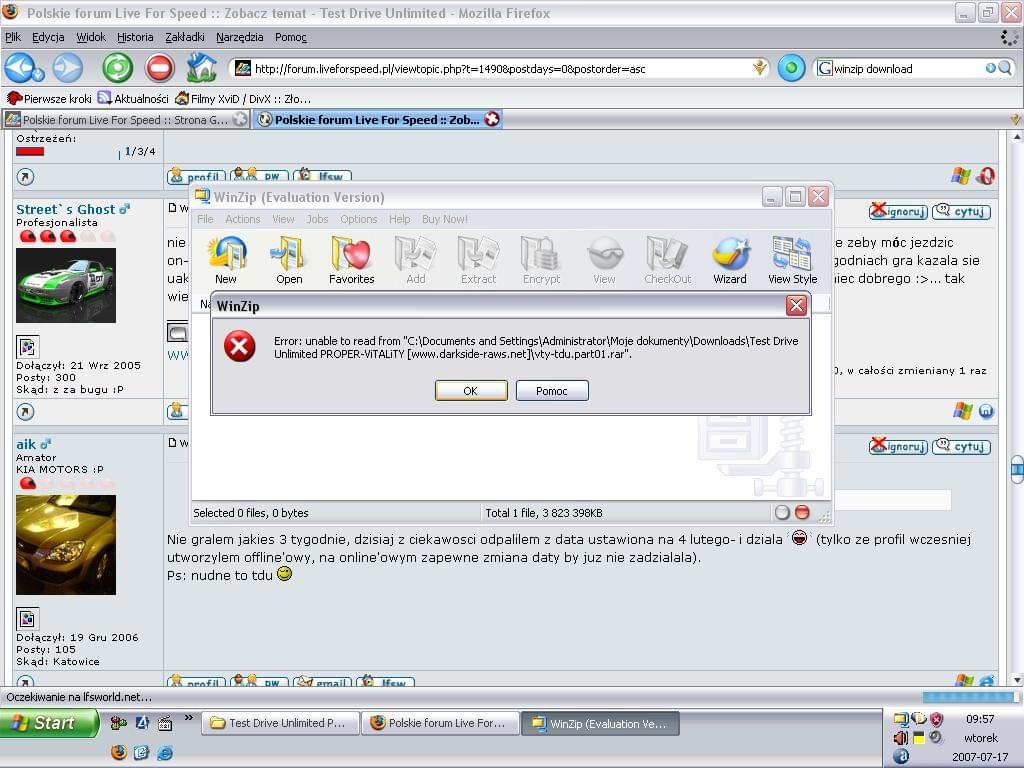The width and height of the screenshot is (1024, 768).
Task: Open the Filmy XviD / DivX bookmark
Action: (243, 99)
